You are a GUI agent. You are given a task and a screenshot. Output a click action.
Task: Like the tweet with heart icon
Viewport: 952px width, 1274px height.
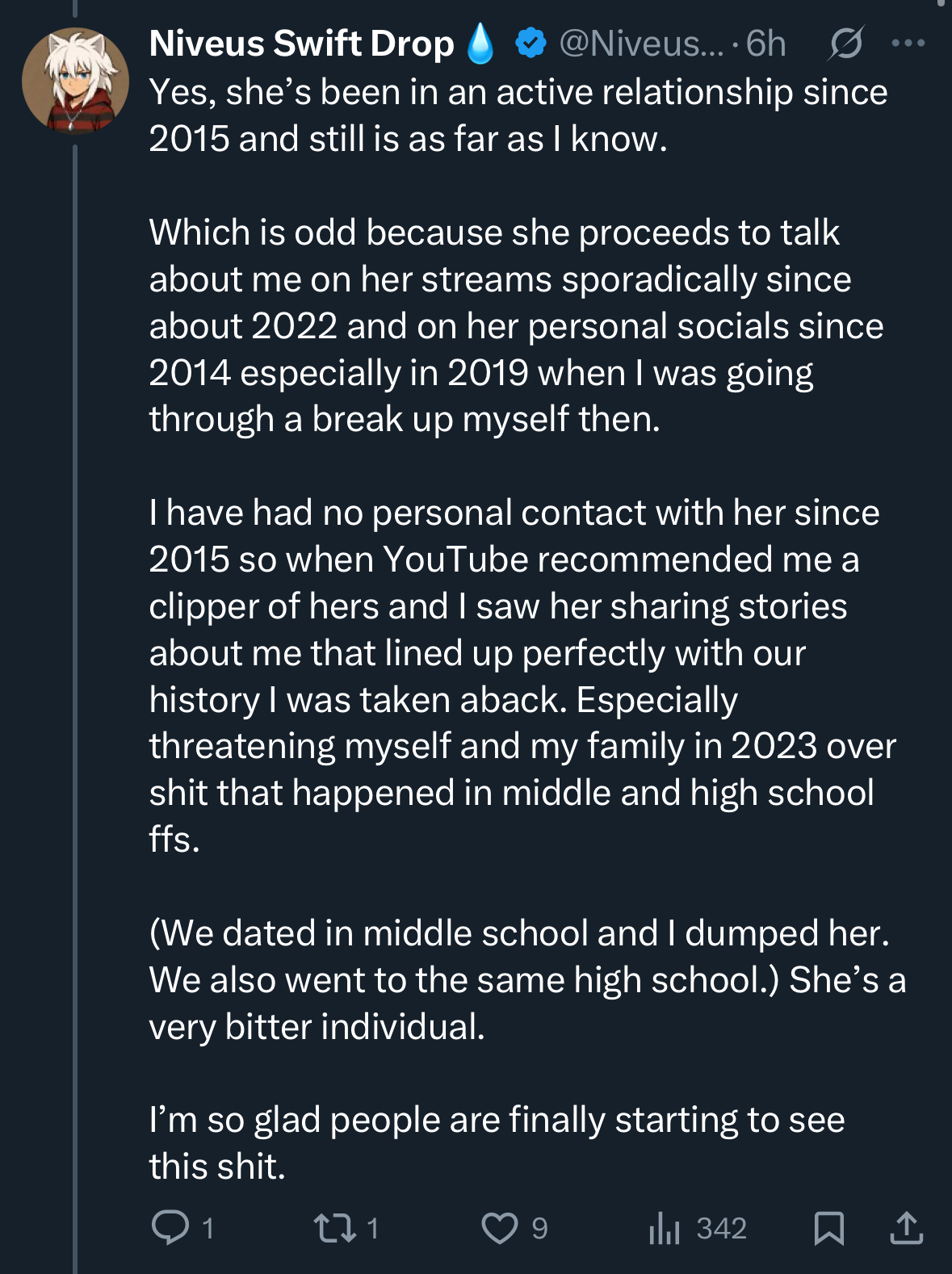click(500, 1228)
